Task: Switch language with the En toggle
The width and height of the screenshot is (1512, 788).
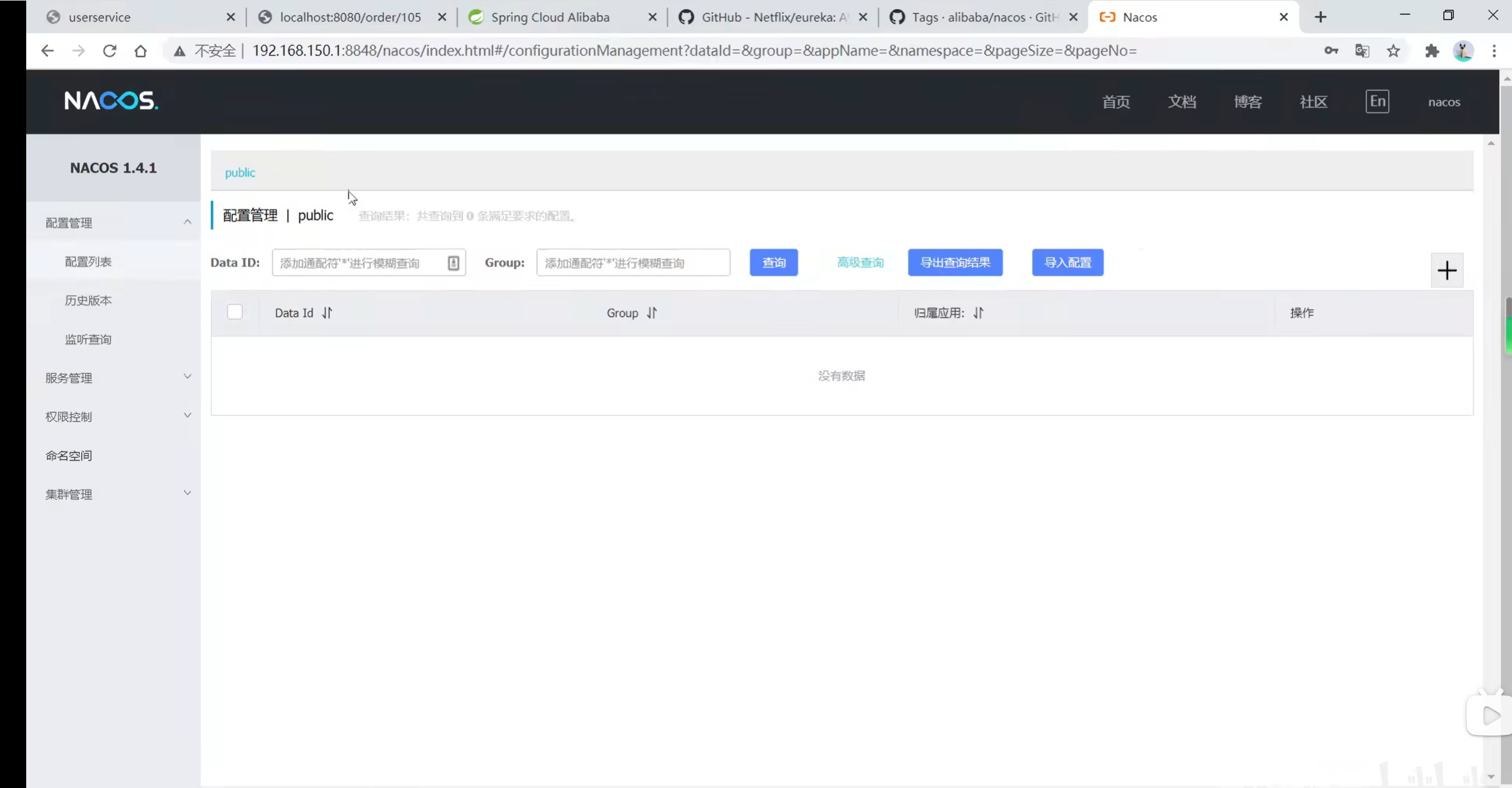Action: coord(1377,101)
